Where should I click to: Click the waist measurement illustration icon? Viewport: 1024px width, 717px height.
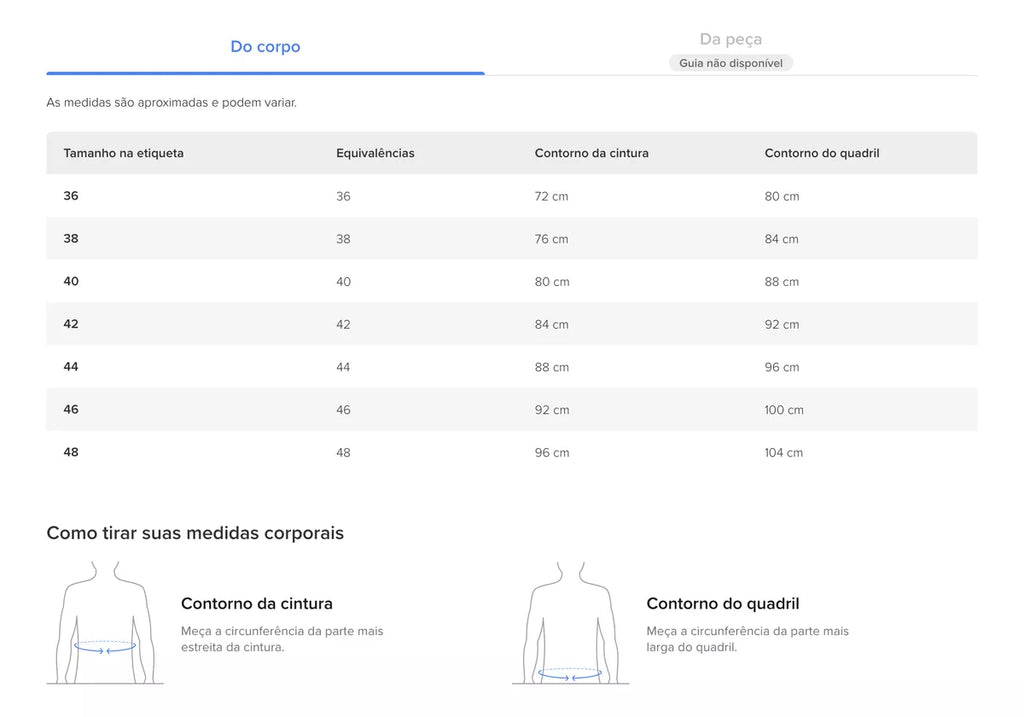(x=105, y=622)
